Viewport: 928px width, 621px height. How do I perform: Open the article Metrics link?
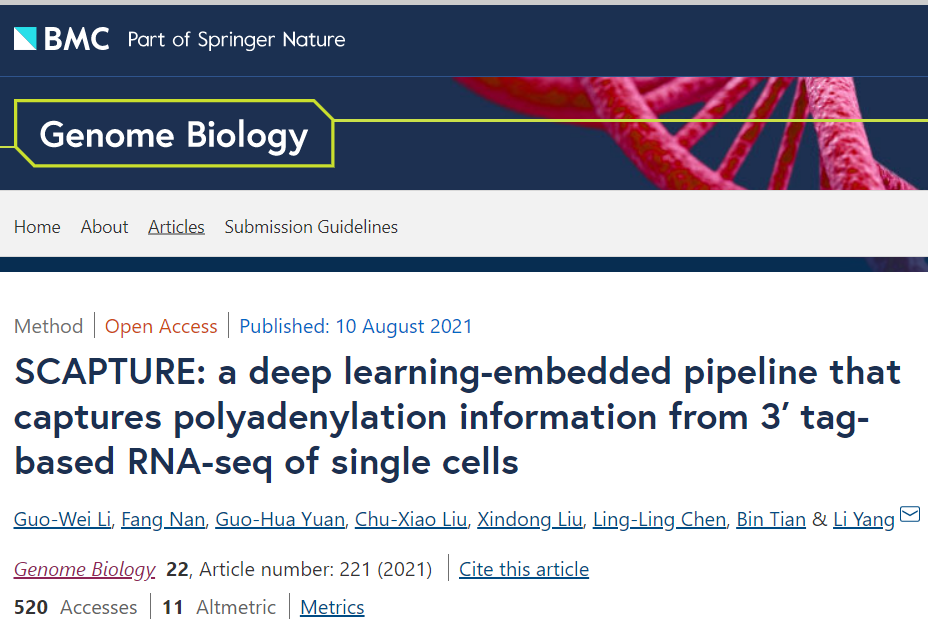click(x=332, y=607)
